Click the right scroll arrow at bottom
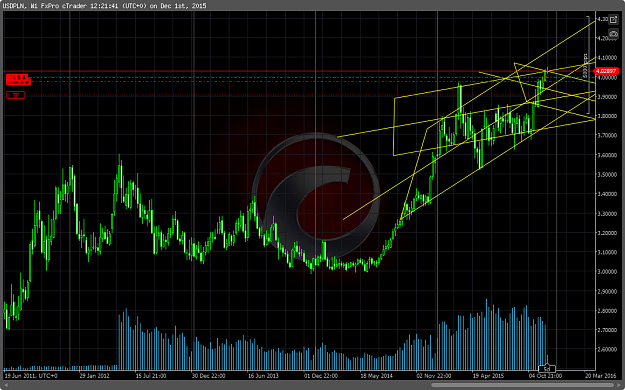 pyautogui.click(x=619, y=385)
